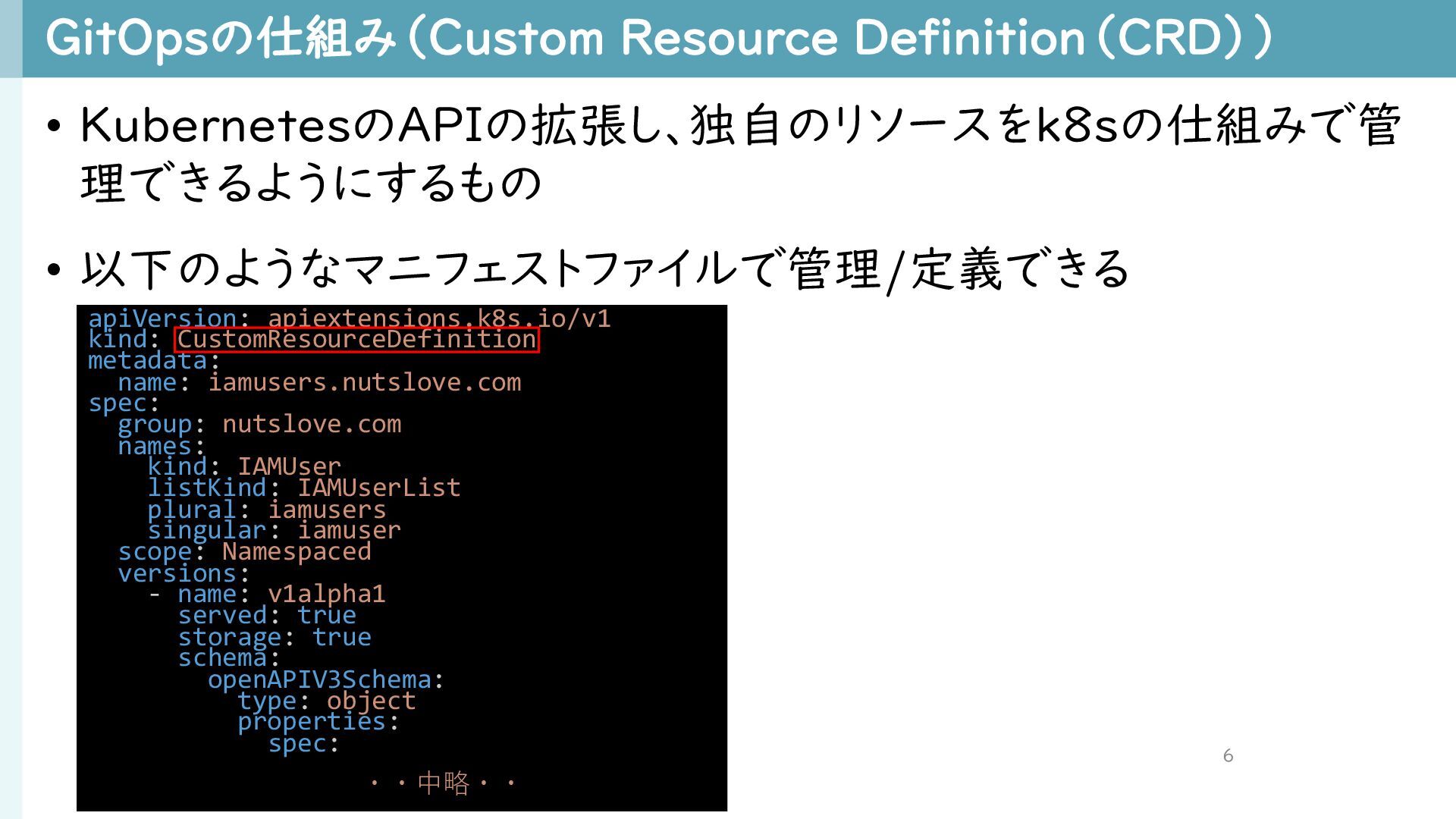Click the storage true value
The image size is (1456, 819).
pos(341,637)
